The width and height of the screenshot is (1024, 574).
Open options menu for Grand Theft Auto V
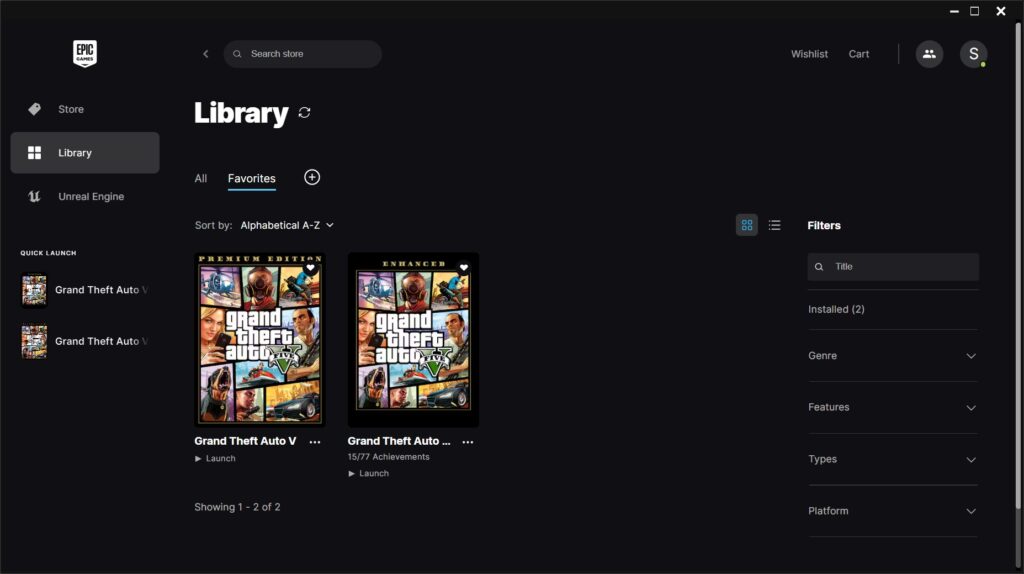point(315,442)
